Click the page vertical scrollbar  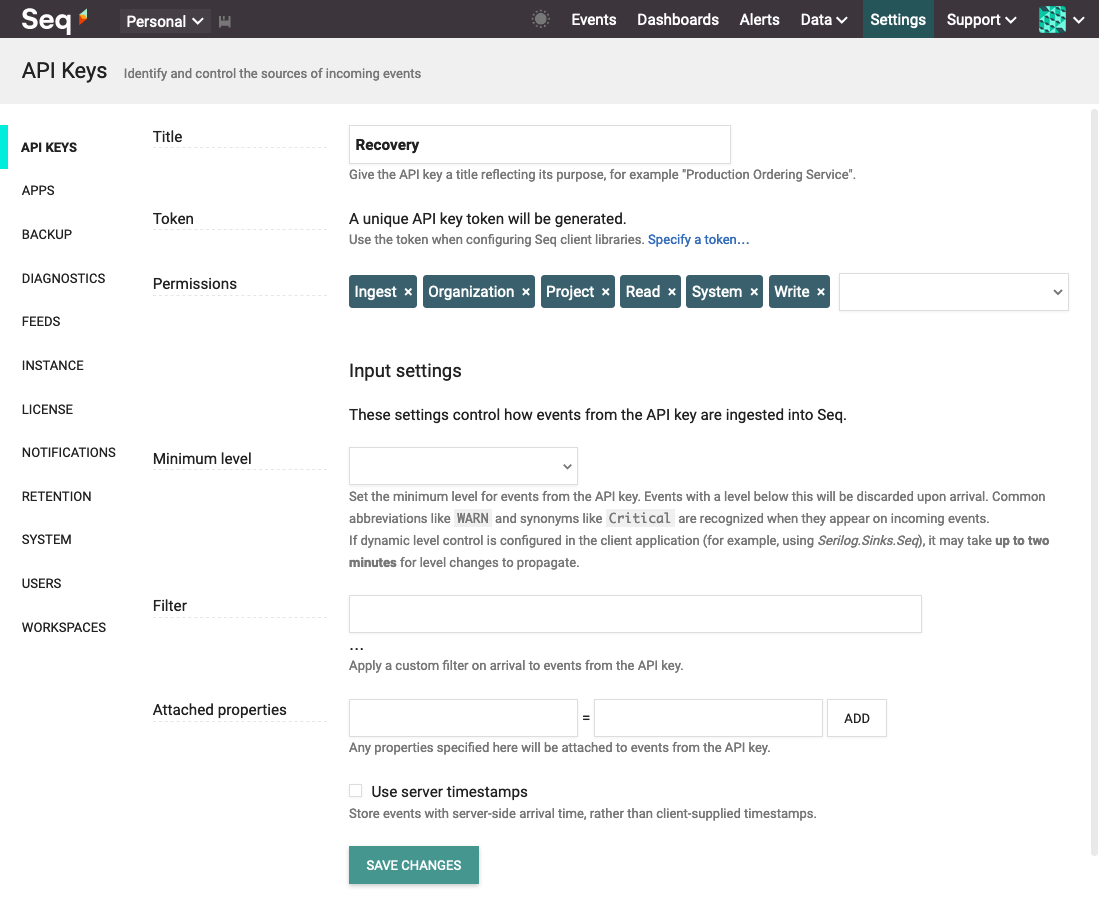[1094, 482]
